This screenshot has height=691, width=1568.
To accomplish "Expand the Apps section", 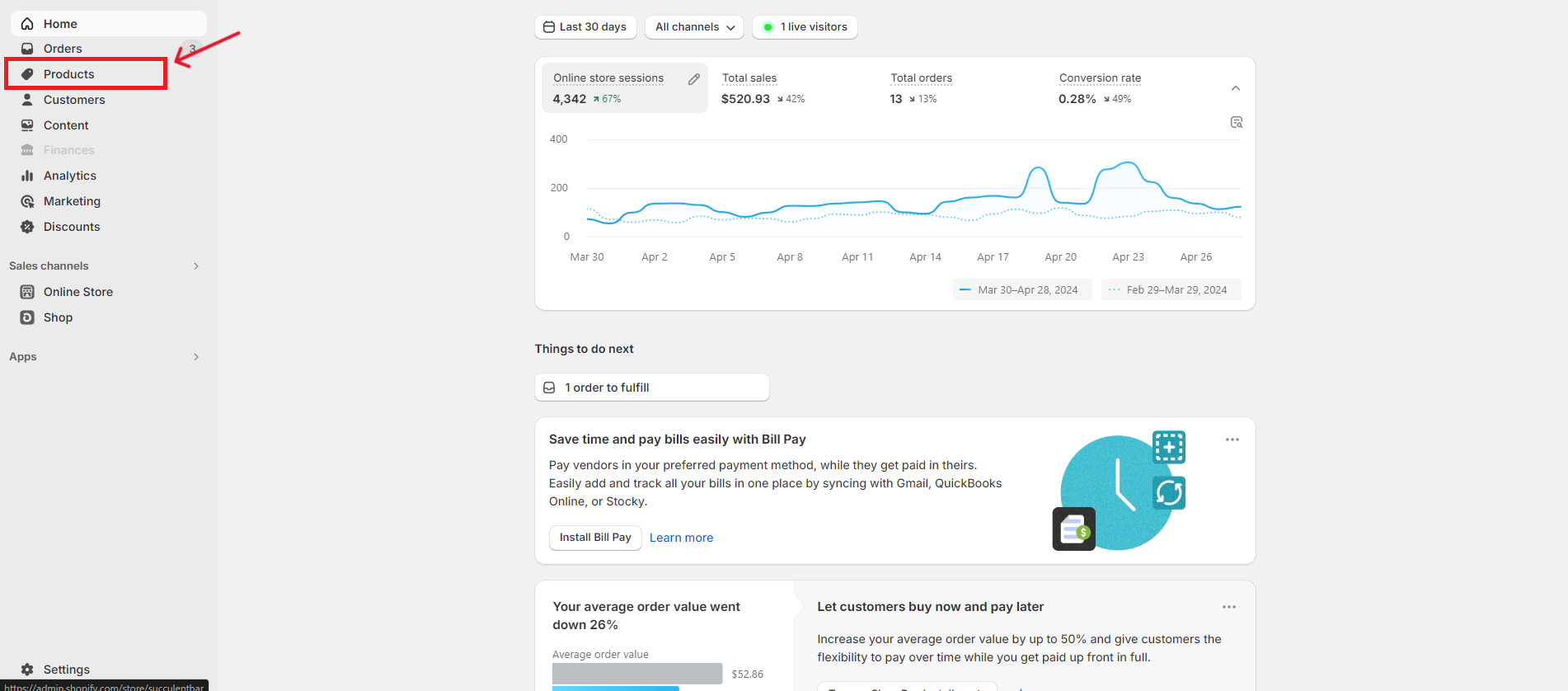I will (195, 356).
